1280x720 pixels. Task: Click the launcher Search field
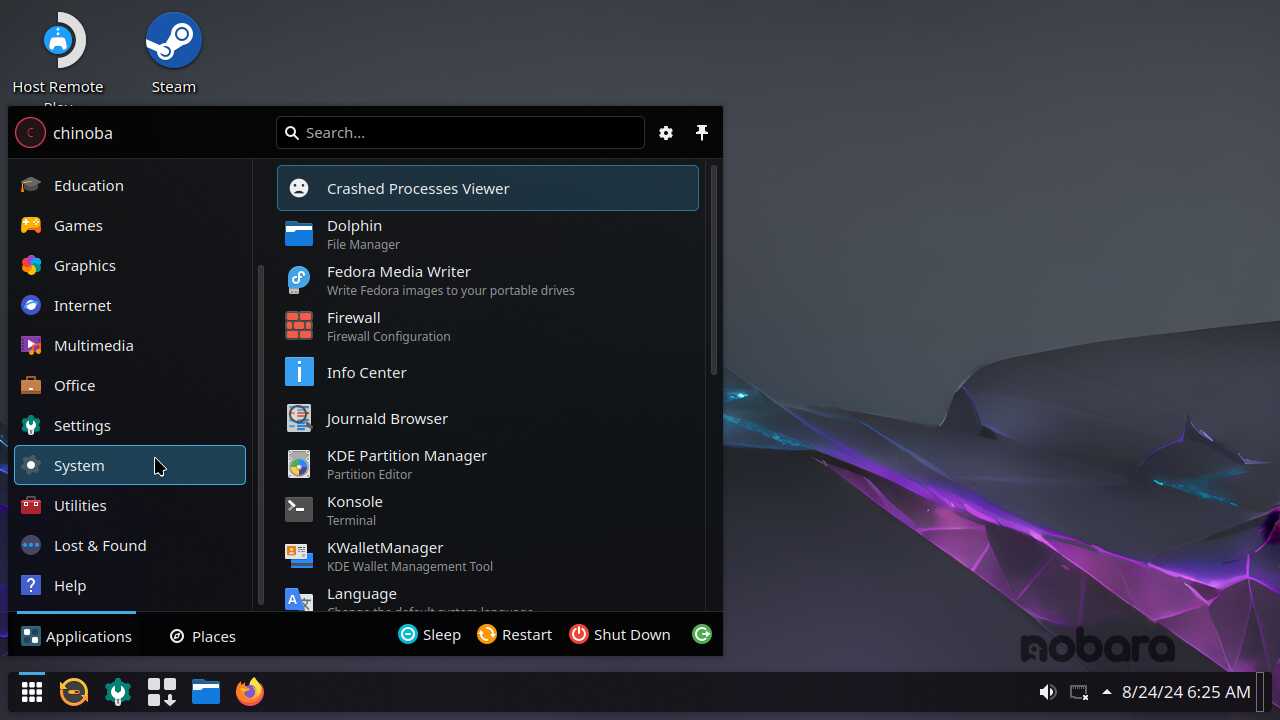[x=460, y=133]
